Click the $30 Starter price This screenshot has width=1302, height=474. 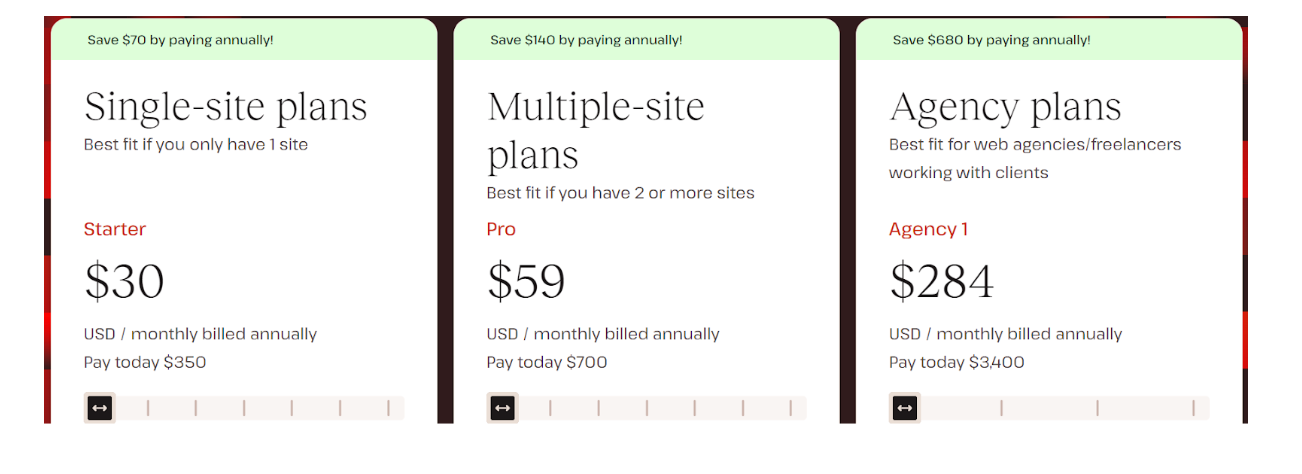[125, 281]
